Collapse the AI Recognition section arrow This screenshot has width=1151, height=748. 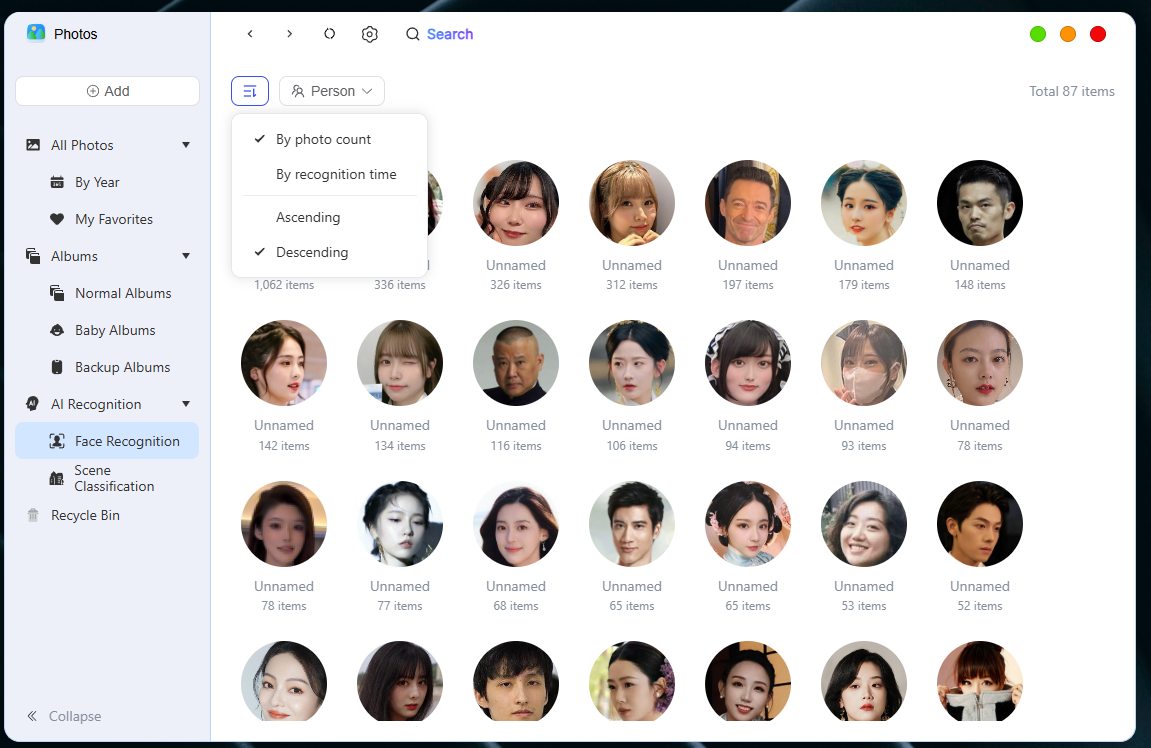click(x=186, y=404)
